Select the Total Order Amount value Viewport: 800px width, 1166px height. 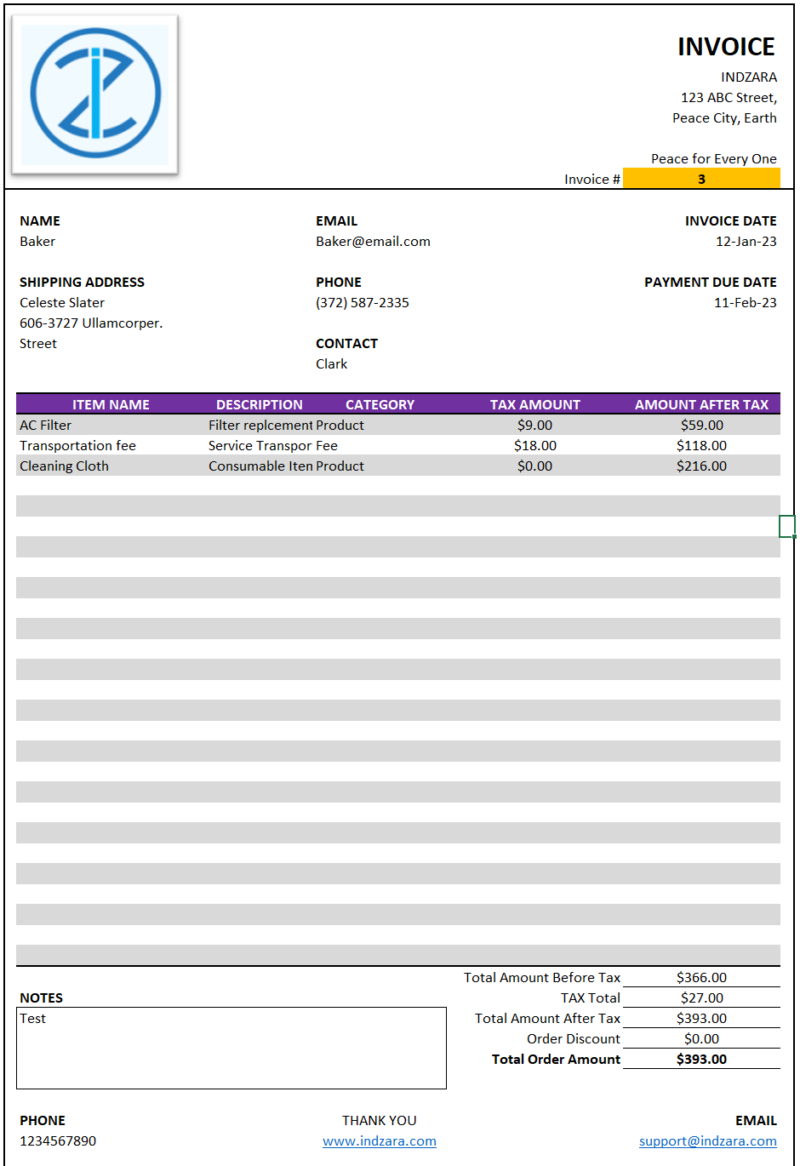coord(702,1059)
